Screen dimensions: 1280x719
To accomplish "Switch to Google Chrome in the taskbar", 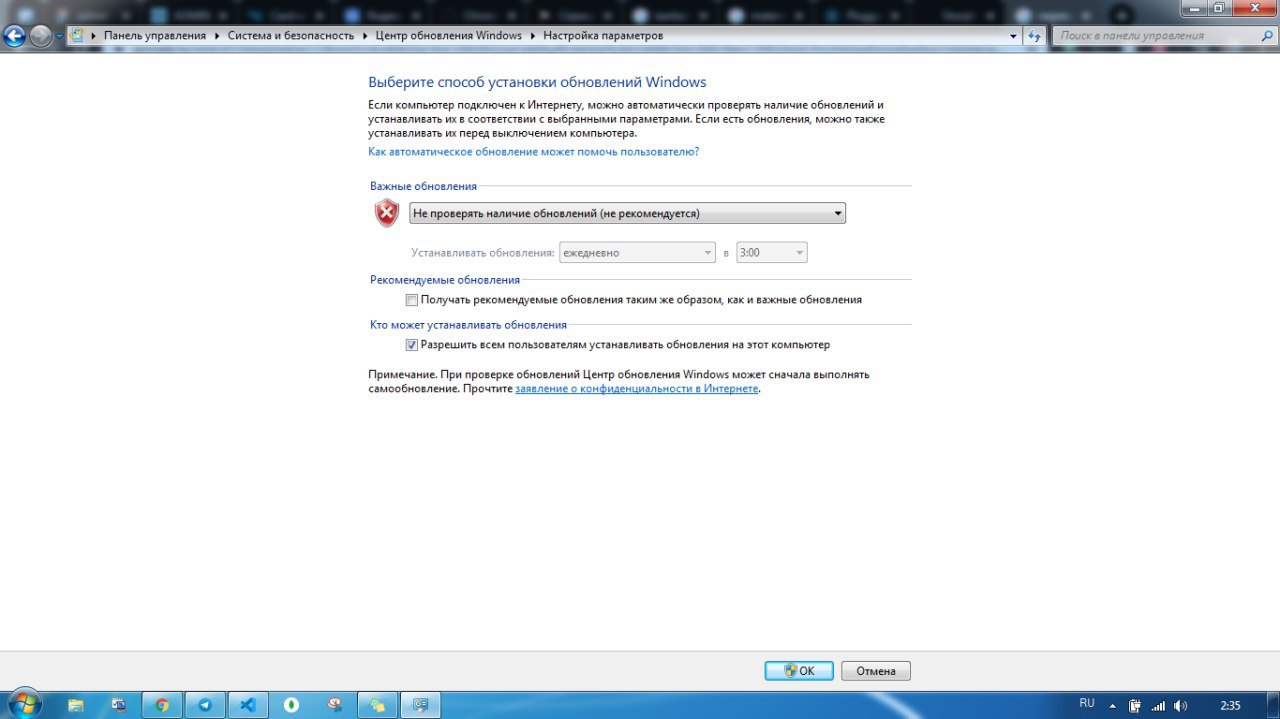I will tap(162, 705).
